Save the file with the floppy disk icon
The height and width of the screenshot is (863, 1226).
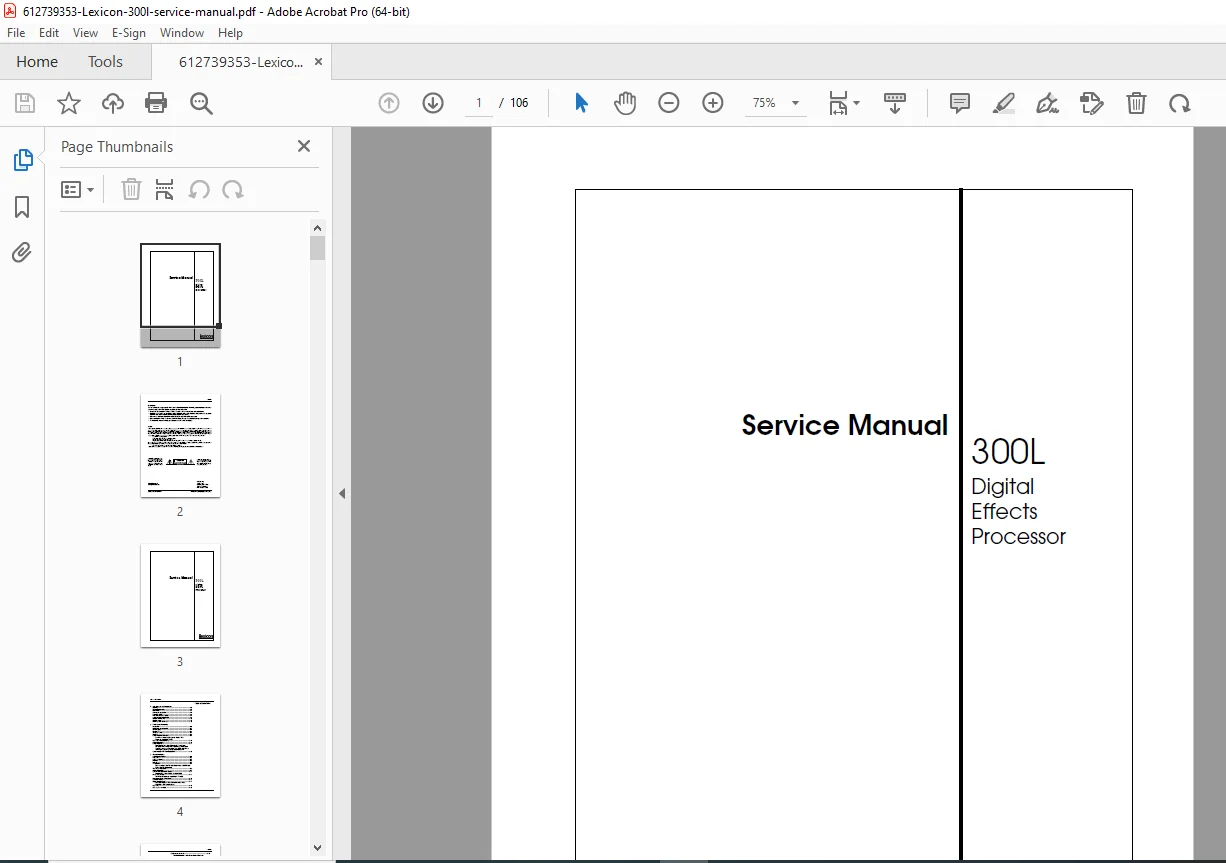25,103
